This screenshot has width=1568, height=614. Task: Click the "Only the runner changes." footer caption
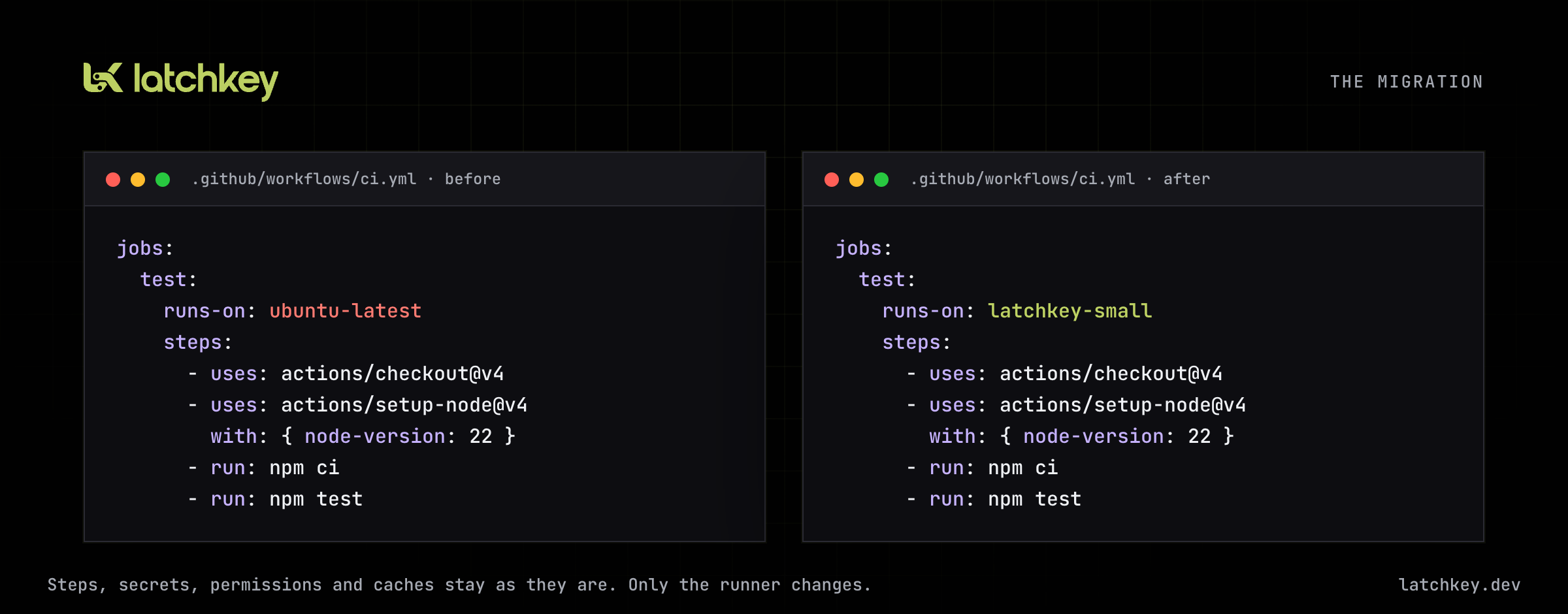(x=750, y=585)
